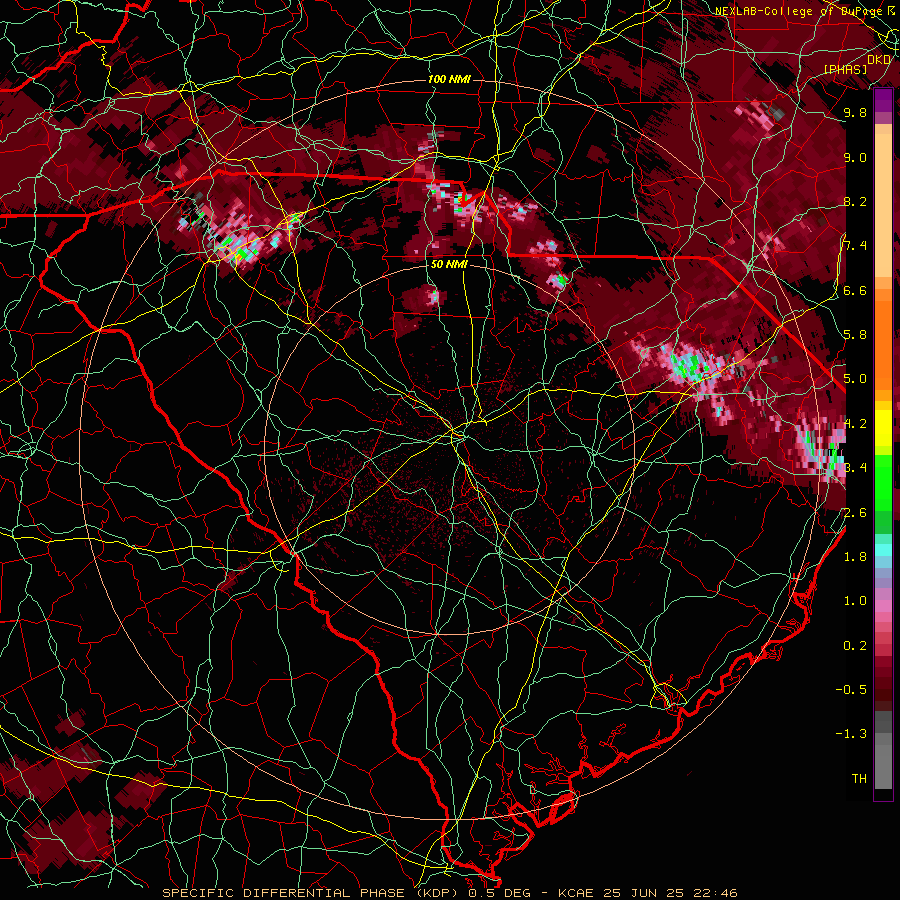This screenshot has height=900, width=900.
Task: Click the DKD product label
Action: coord(879,59)
